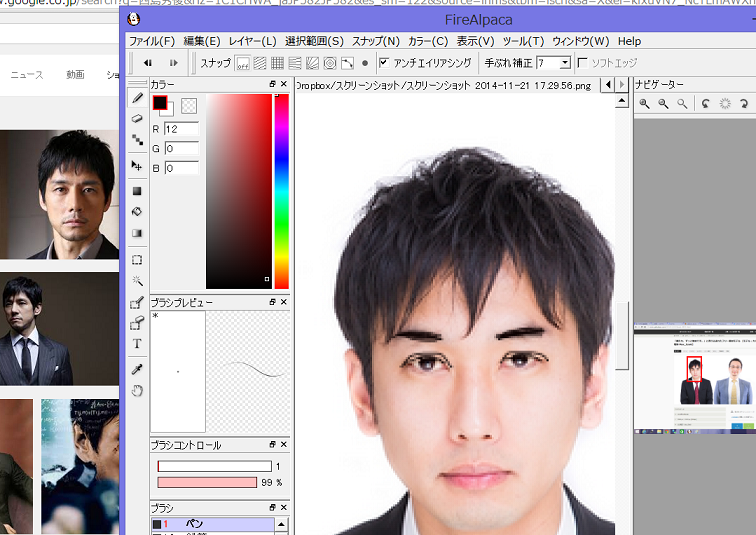Viewport: 756px width, 535px height.
Task: Close the ブラシプレビュー panel
Action: [x=284, y=302]
